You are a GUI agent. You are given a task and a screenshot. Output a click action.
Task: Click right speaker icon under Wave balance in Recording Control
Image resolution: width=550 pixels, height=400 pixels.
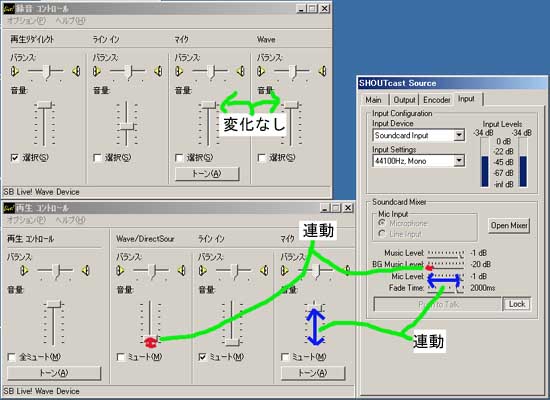(322, 71)
